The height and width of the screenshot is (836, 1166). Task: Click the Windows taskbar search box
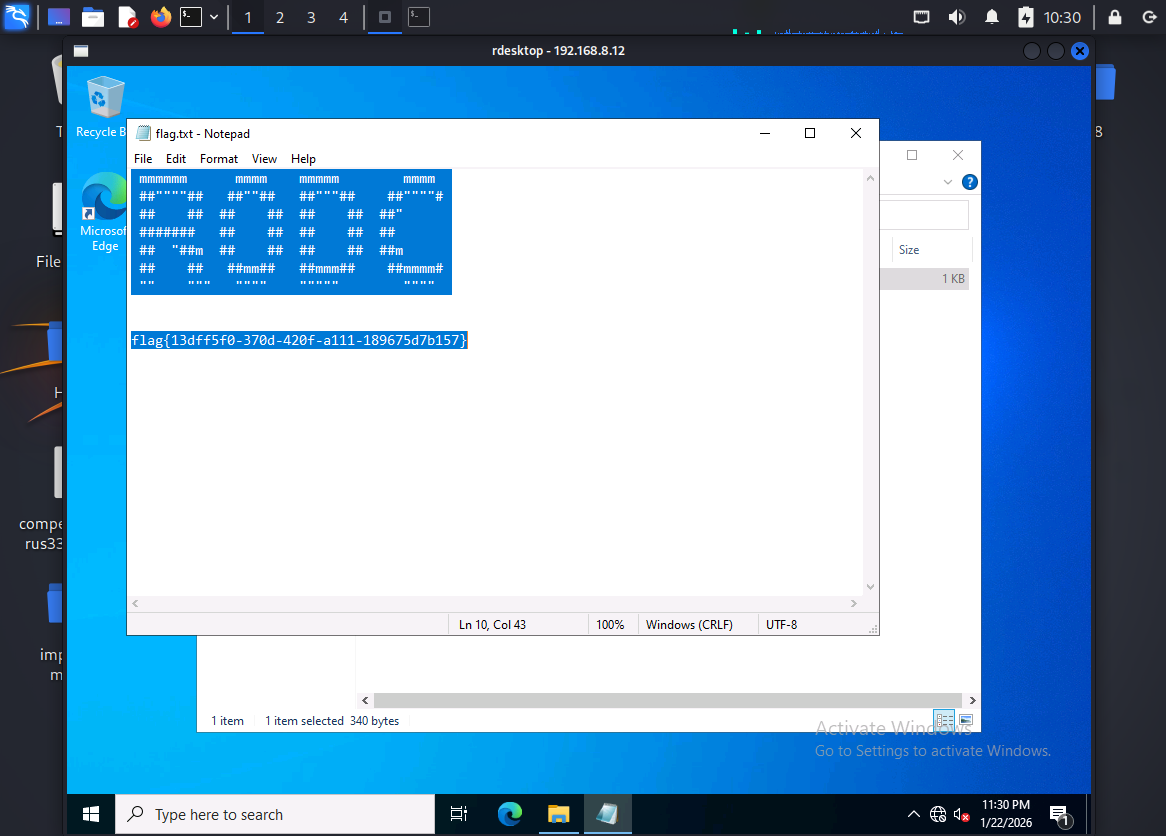point(275,814)
